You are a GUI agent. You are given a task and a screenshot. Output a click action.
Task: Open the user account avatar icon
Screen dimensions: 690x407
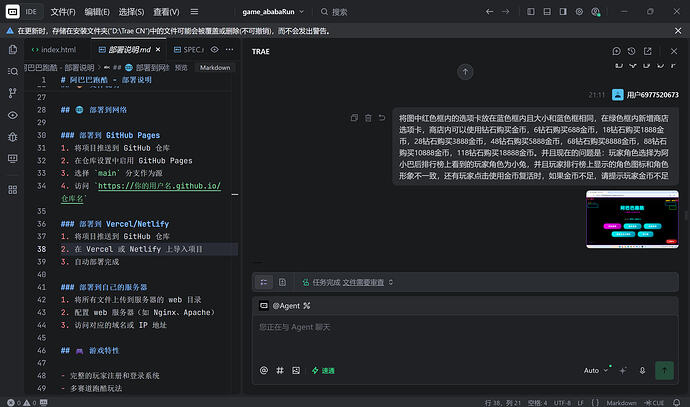pos(595,12)
